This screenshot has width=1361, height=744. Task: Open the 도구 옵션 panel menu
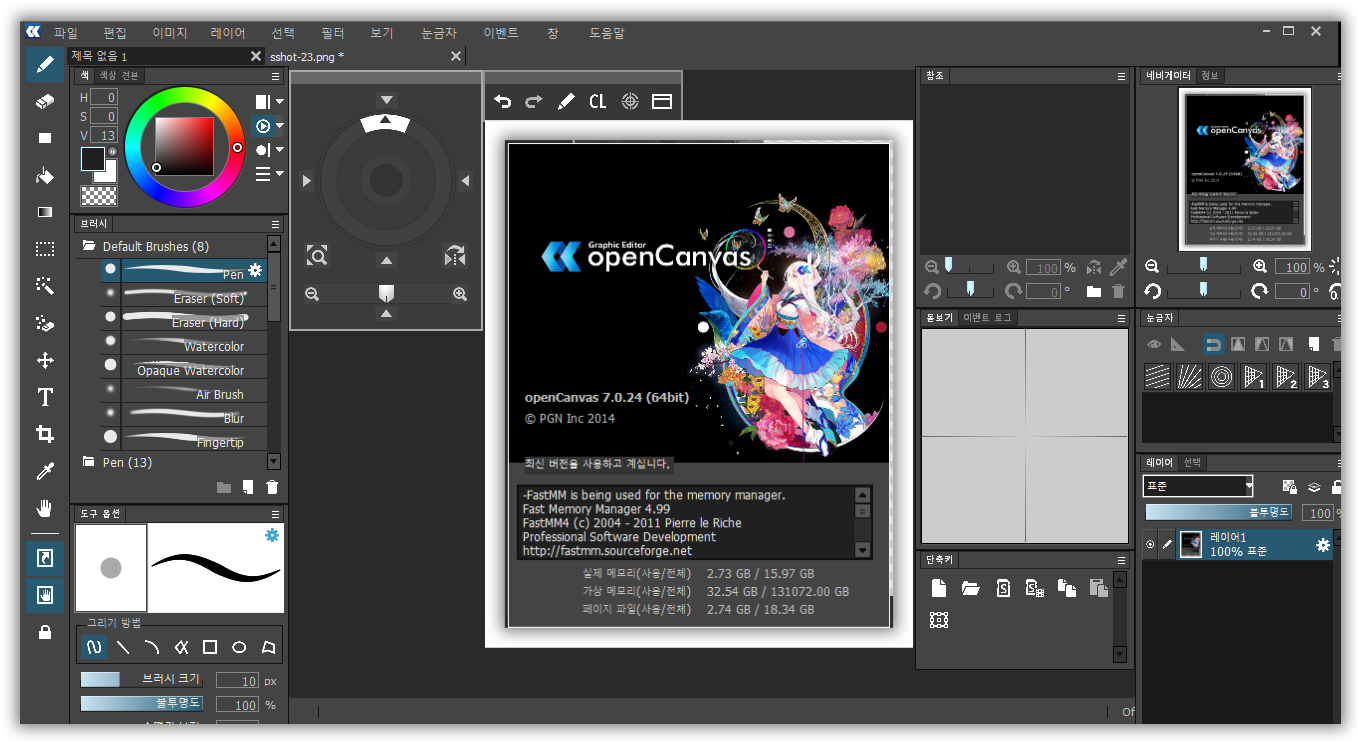tap(275, 513)
